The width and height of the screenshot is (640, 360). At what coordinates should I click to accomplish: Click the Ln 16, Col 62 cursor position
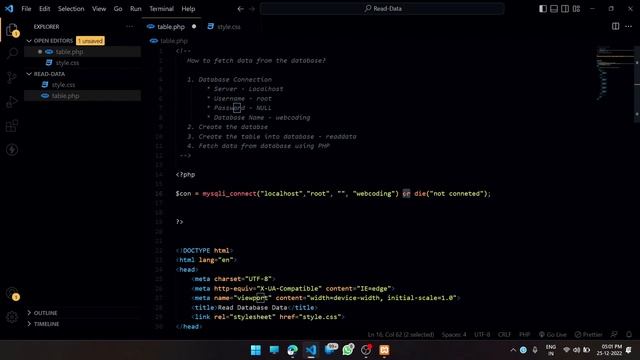[400, 334]
